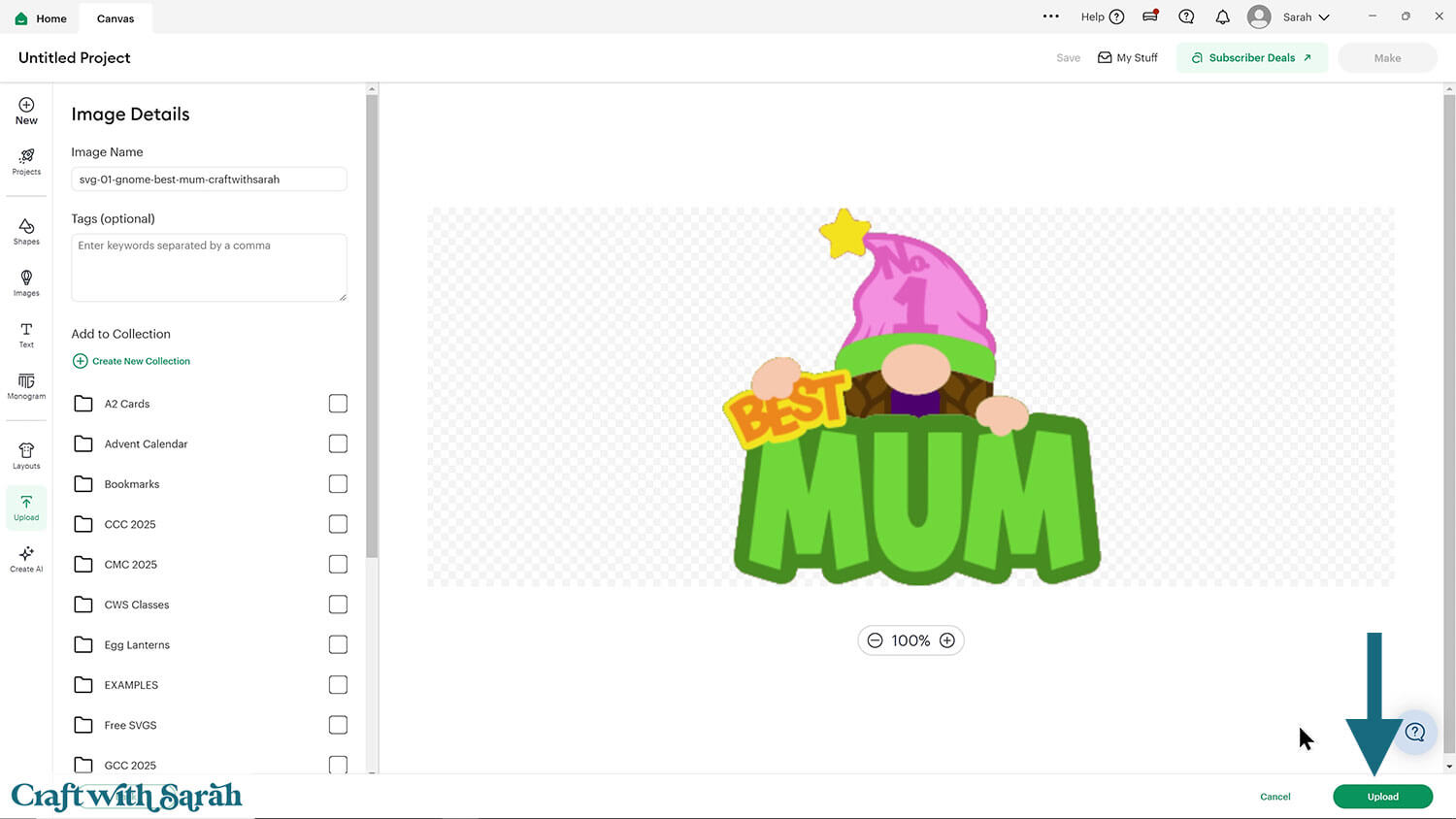The image size is (1456, 819).
Task: Open the Projects rocket icon
Action: 26,161
